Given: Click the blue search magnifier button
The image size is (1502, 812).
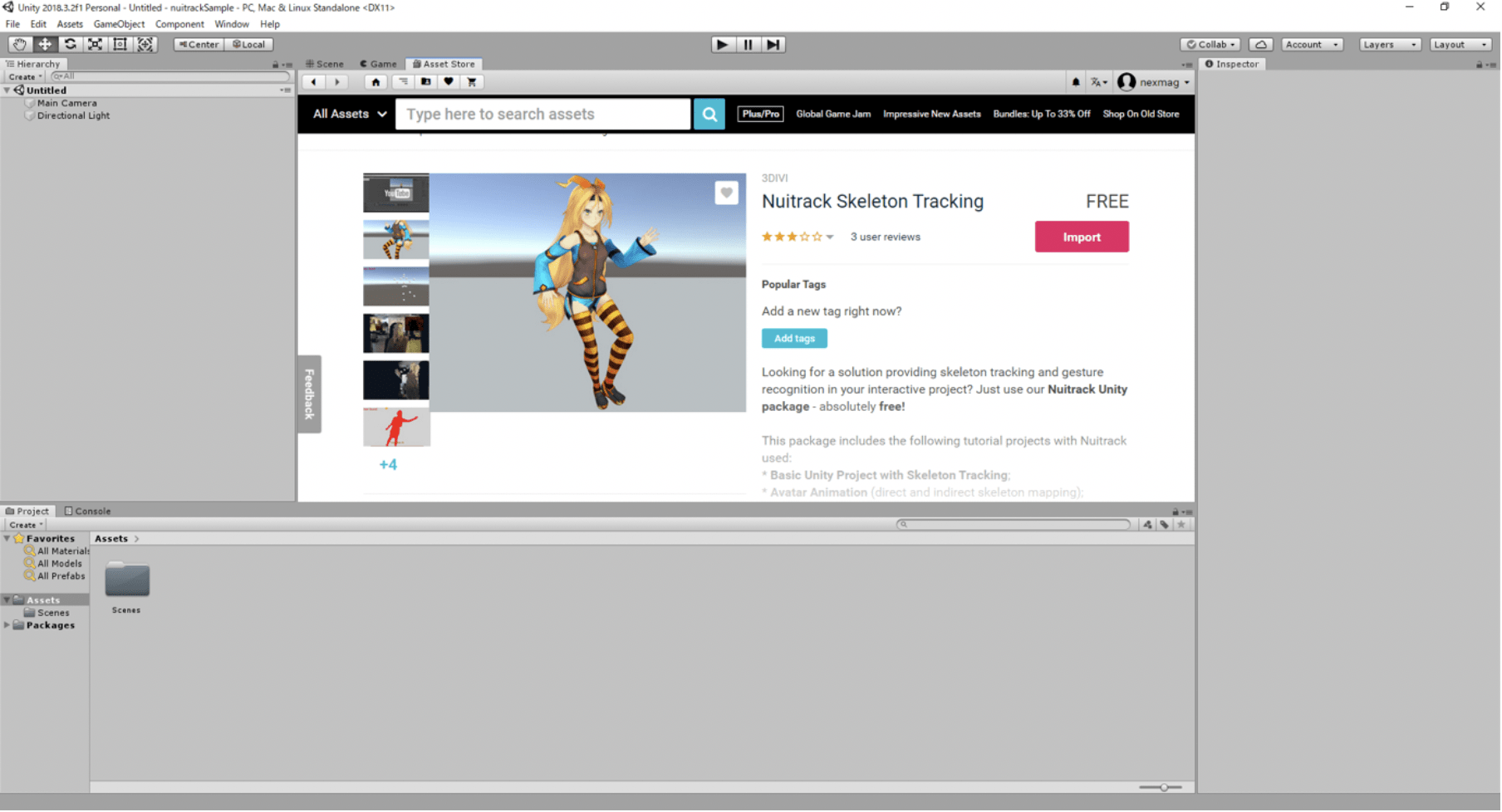Looking at the screenshot, I should click(709, 115).
